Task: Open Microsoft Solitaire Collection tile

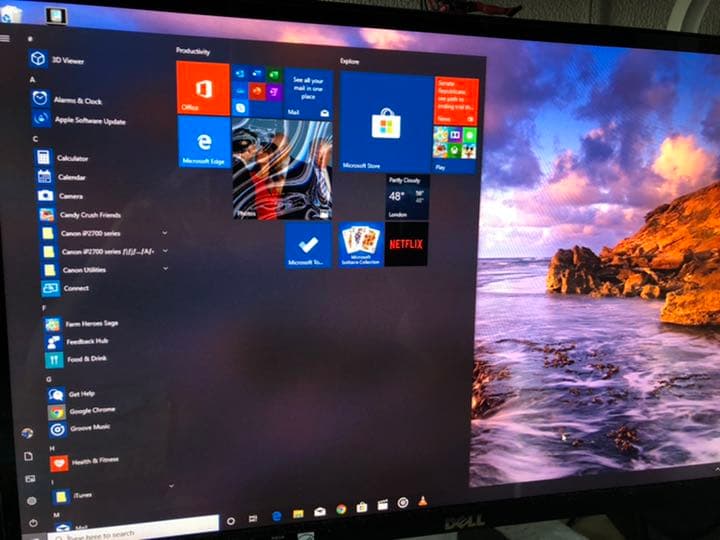Action: point(361,244)
